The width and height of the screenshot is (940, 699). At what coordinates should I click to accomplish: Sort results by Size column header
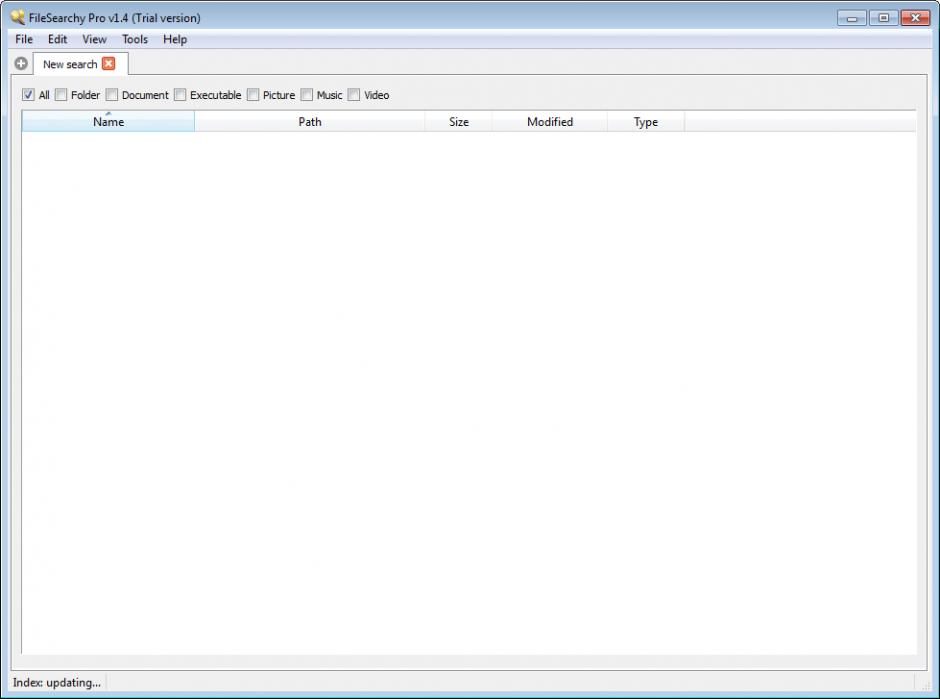click(459, 122)
